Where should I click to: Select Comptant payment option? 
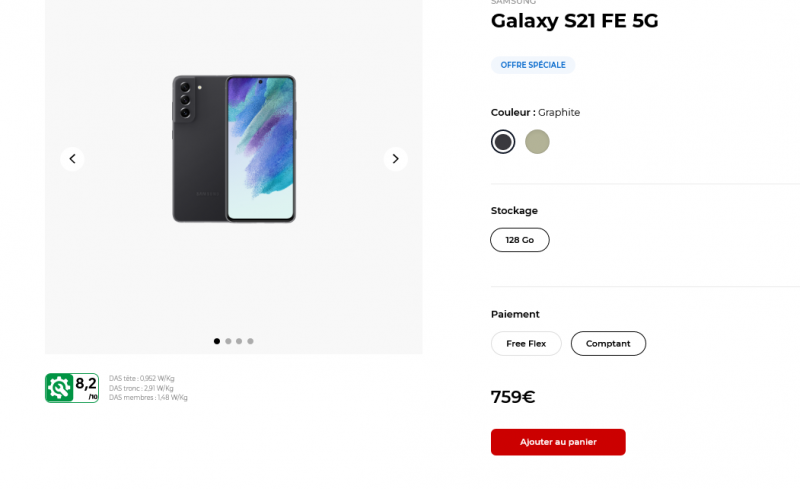(x=608, y=344)
